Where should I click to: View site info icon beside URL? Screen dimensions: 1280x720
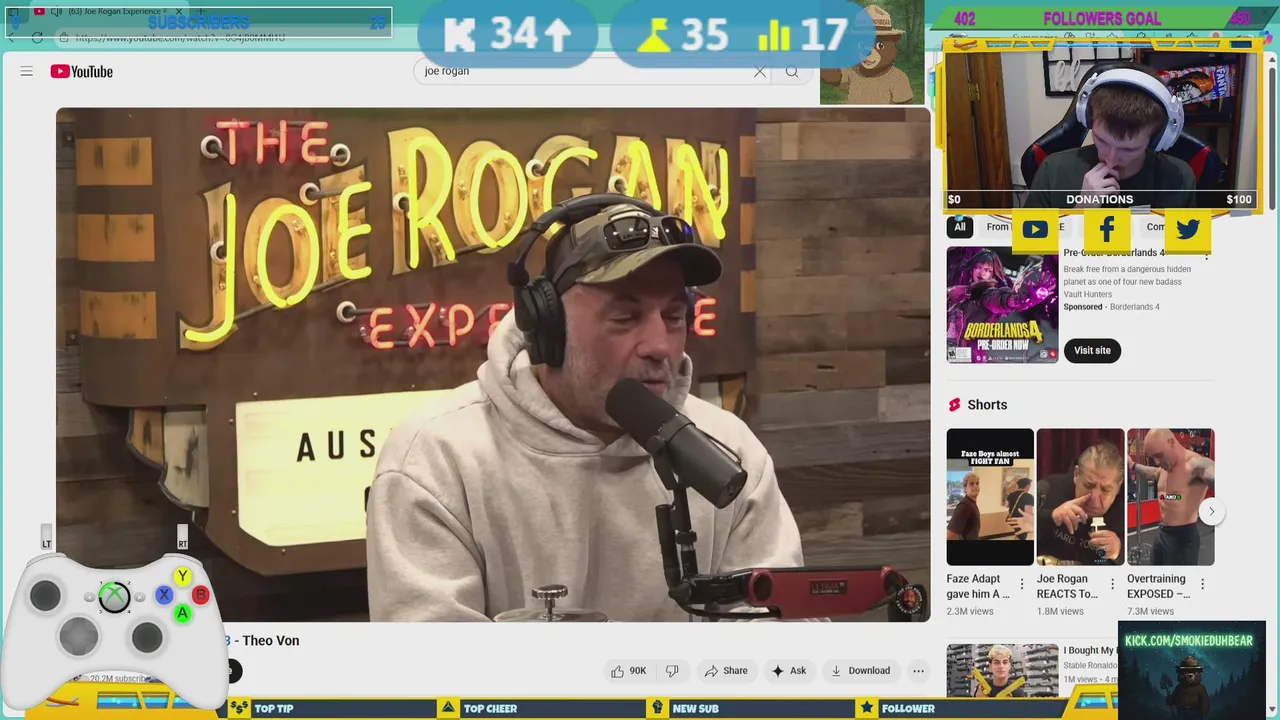coord(64,38)
